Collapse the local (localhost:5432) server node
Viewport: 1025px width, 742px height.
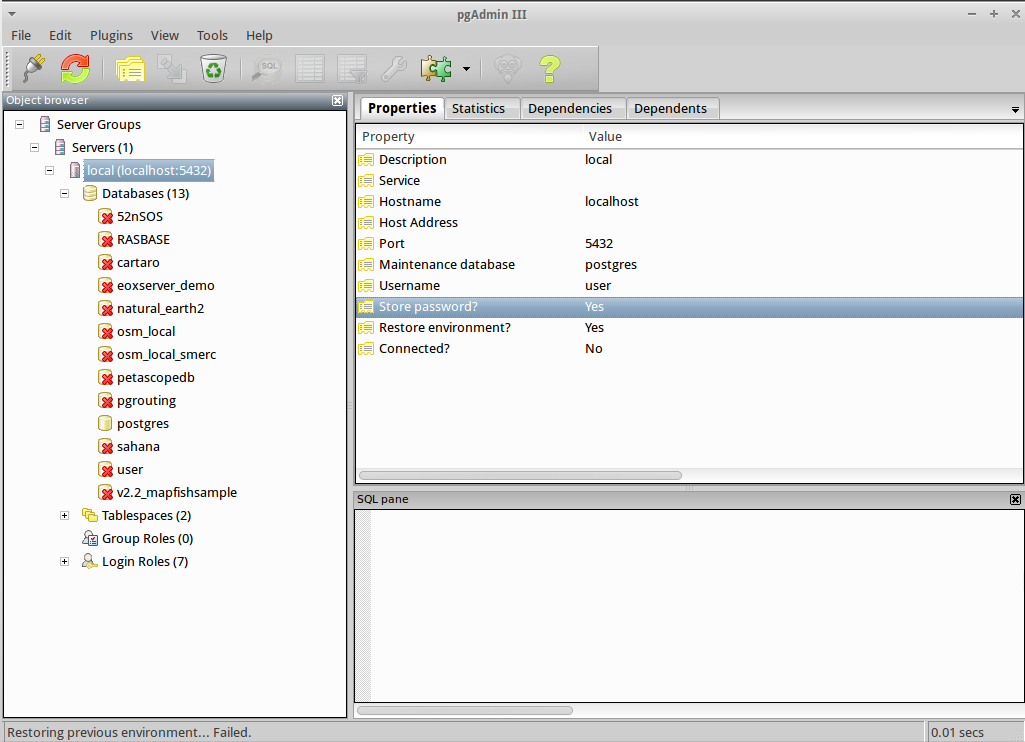(x=50, y=170)
